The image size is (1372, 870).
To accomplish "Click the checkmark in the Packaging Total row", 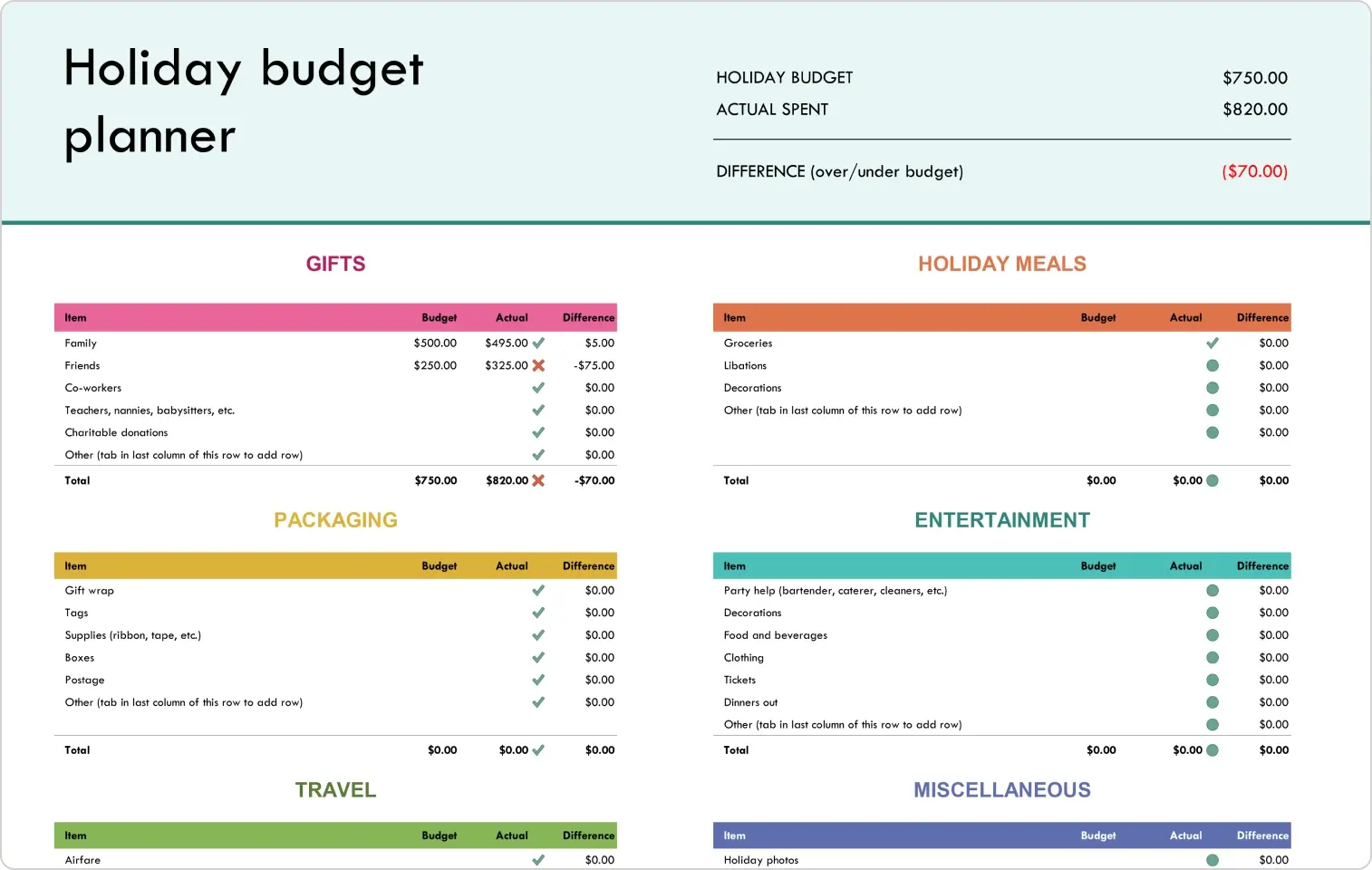I will click(538, 749).
